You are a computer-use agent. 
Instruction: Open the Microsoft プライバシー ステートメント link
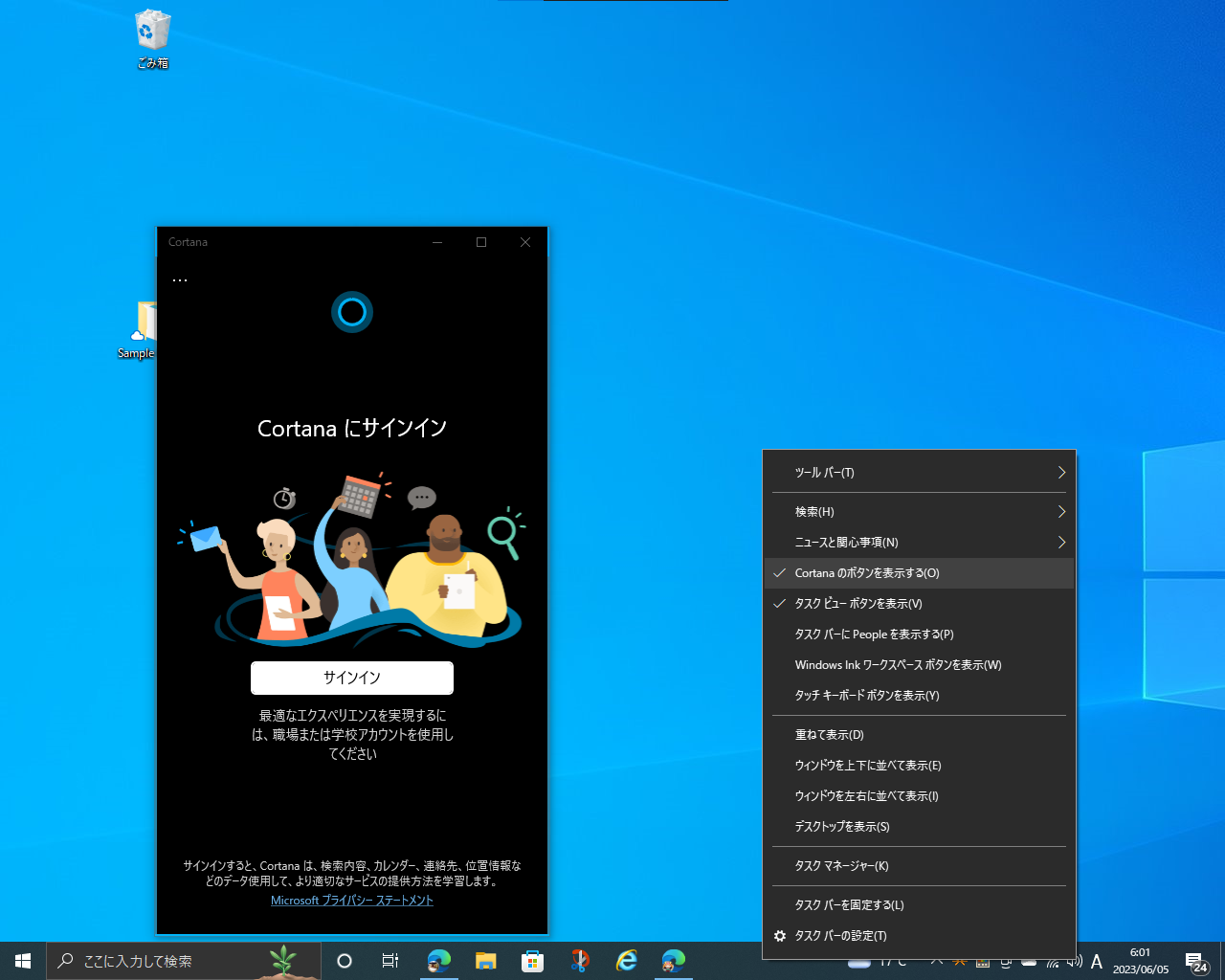click(x=351, y=900)
